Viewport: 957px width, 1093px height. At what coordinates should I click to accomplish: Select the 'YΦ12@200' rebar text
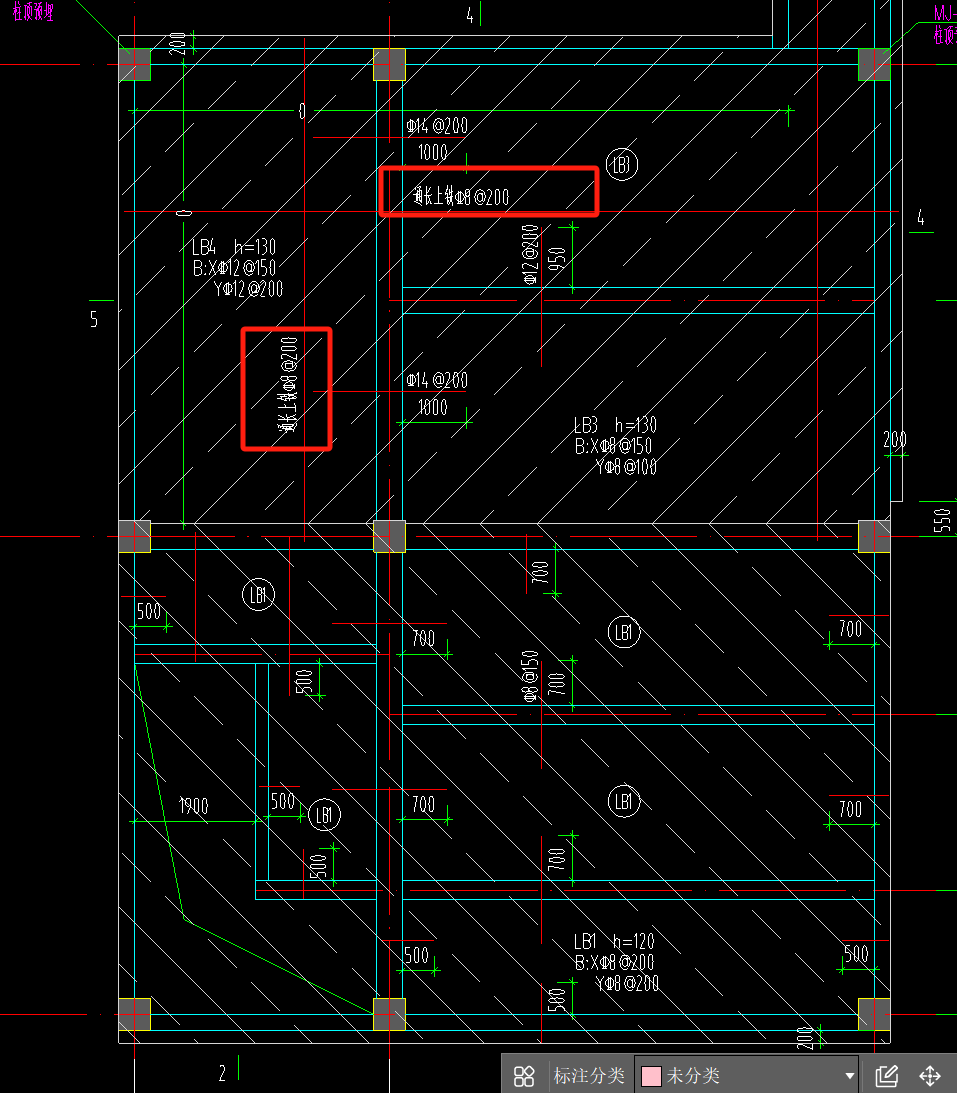tap(248, 289)
